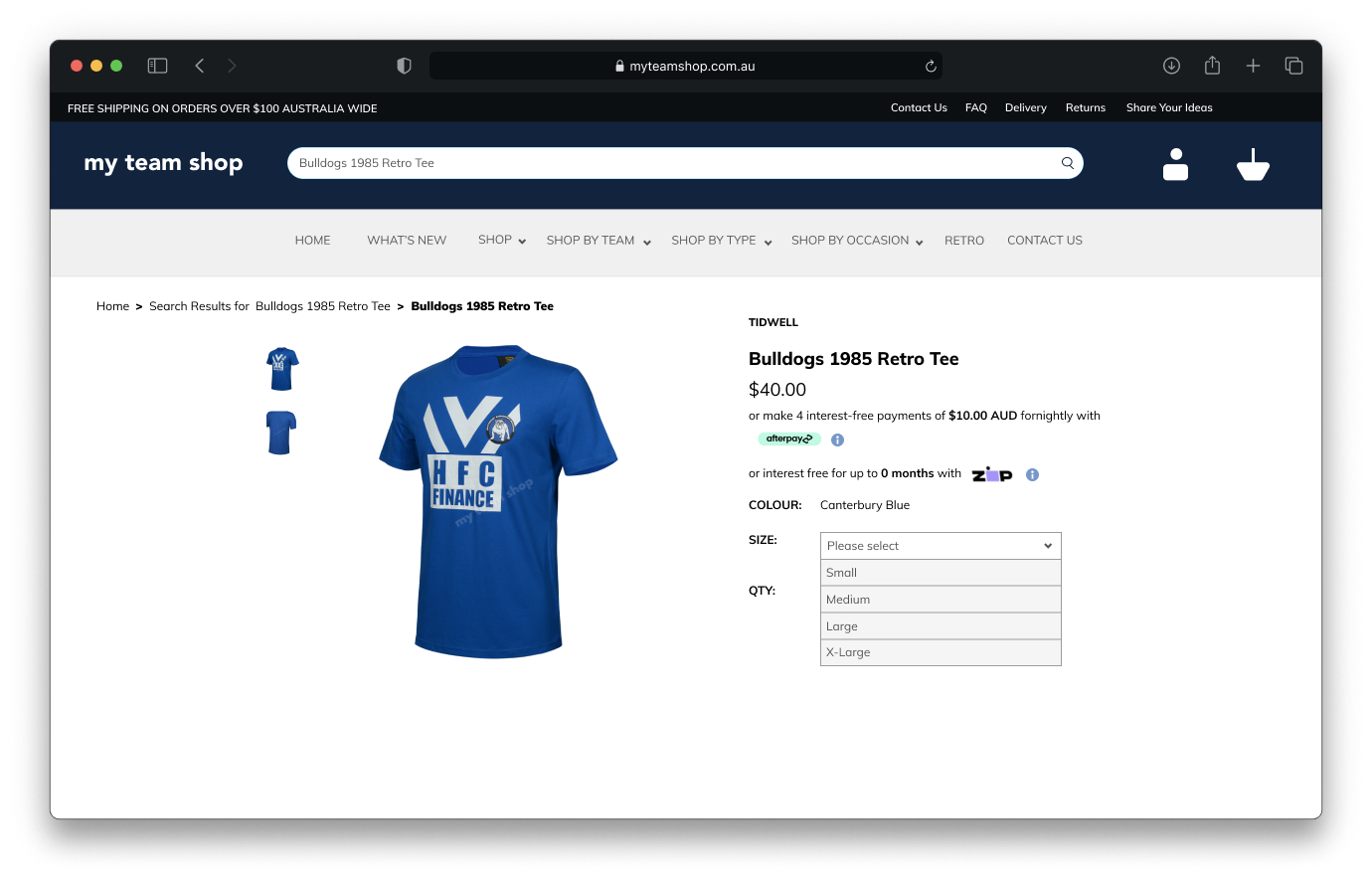Click the search magnifier icon
The image size is (1372, 879).
(1068, 163)
